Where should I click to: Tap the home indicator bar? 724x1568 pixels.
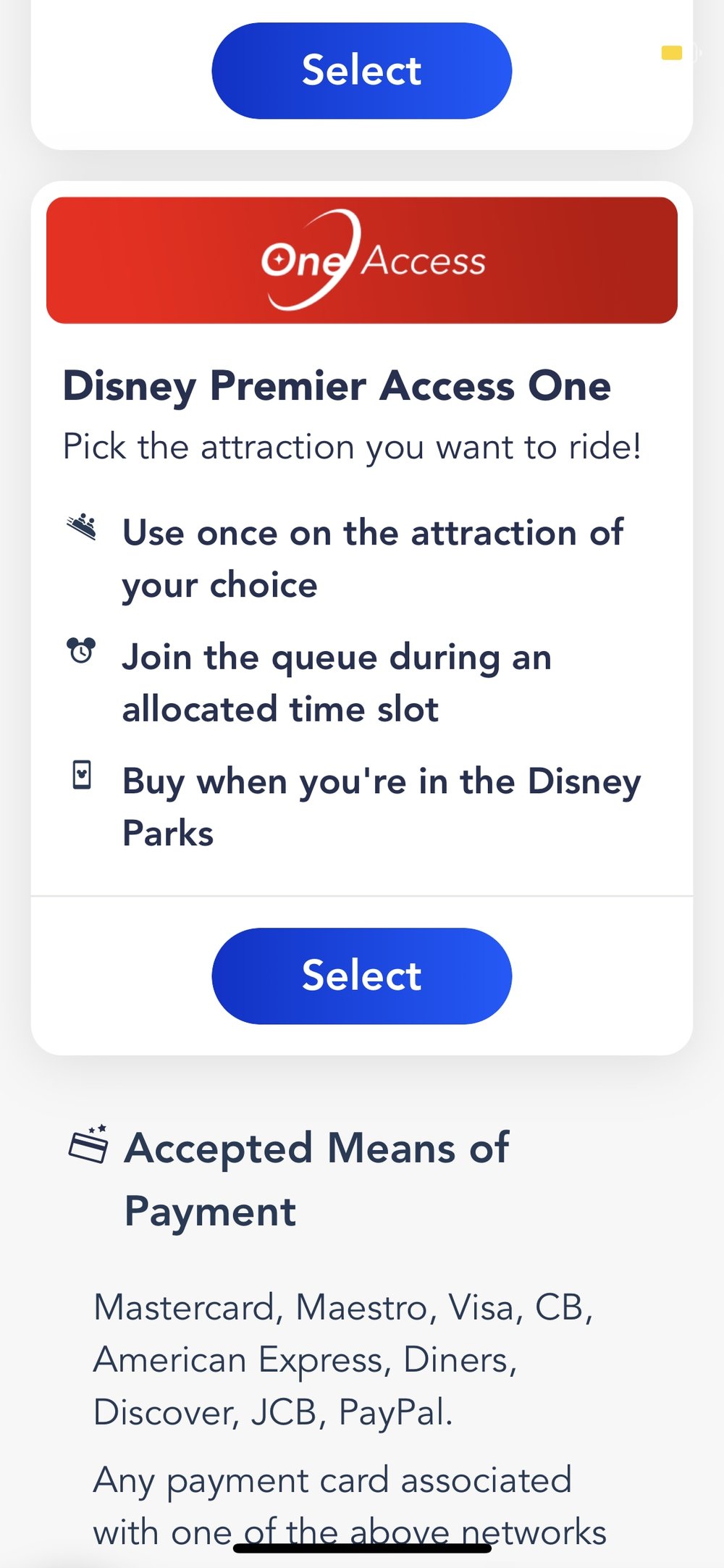pos(362,1548)
